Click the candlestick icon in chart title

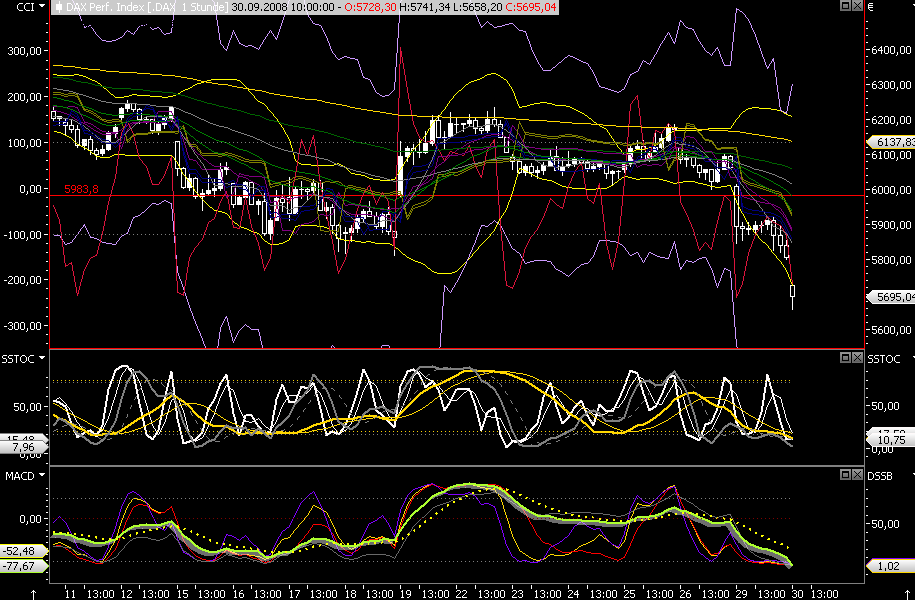(59, 8)
